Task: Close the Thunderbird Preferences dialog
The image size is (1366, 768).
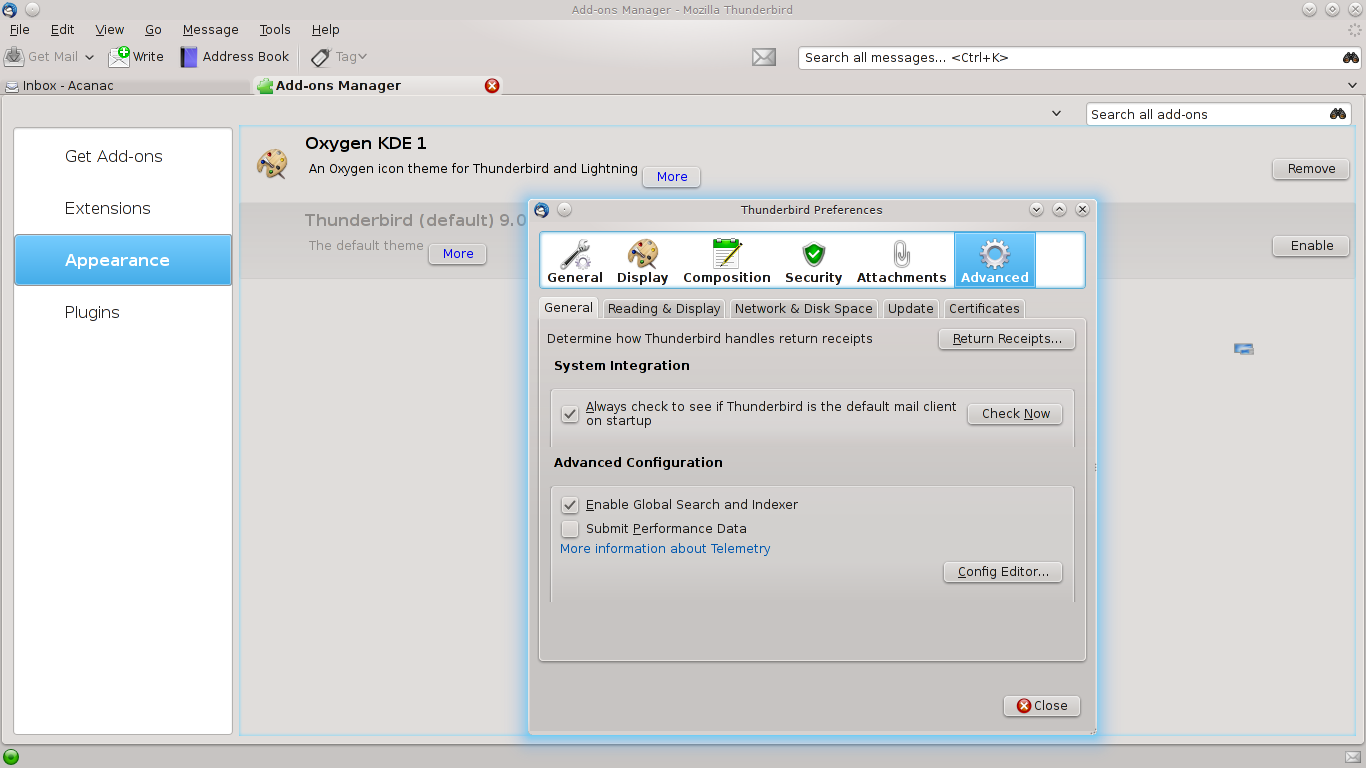Action: [x=1042, y=706]
